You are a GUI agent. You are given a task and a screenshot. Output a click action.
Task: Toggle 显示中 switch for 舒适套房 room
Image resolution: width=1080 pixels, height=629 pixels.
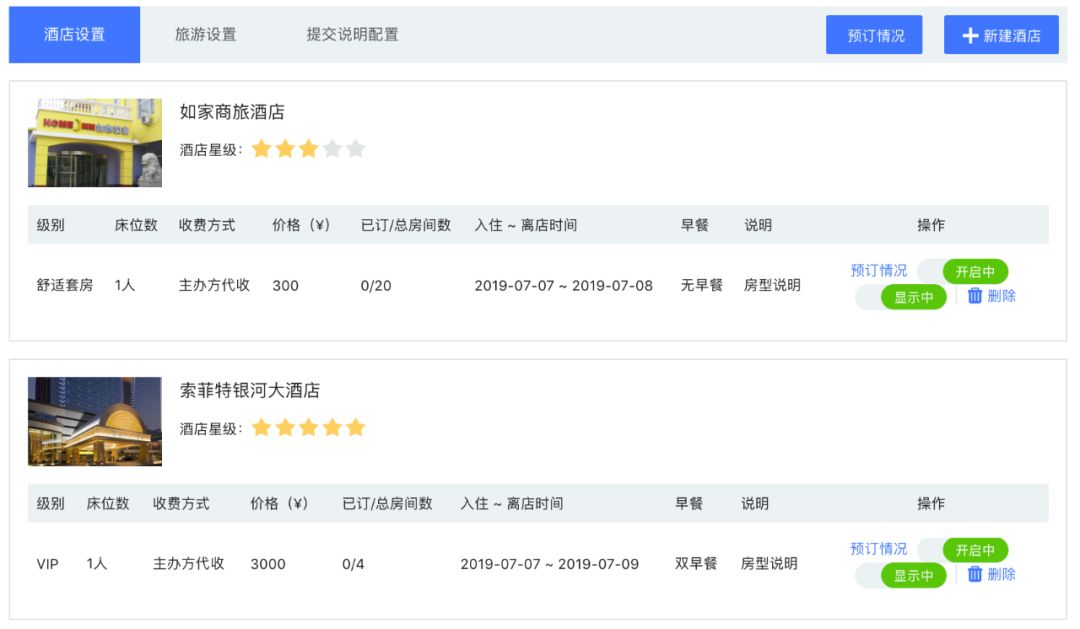pyautogui.click(x=901, y=297)
